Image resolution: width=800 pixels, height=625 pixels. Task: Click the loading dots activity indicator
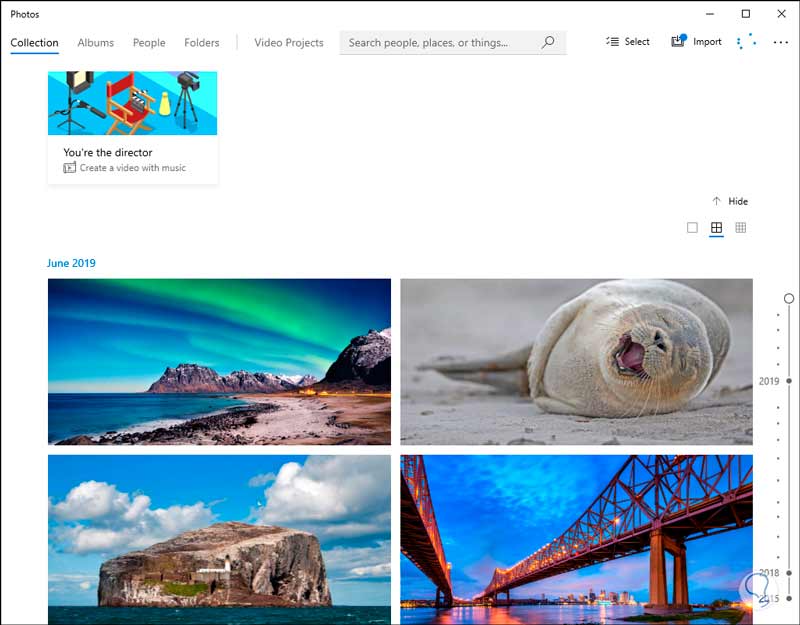click(x=746, y=41)
